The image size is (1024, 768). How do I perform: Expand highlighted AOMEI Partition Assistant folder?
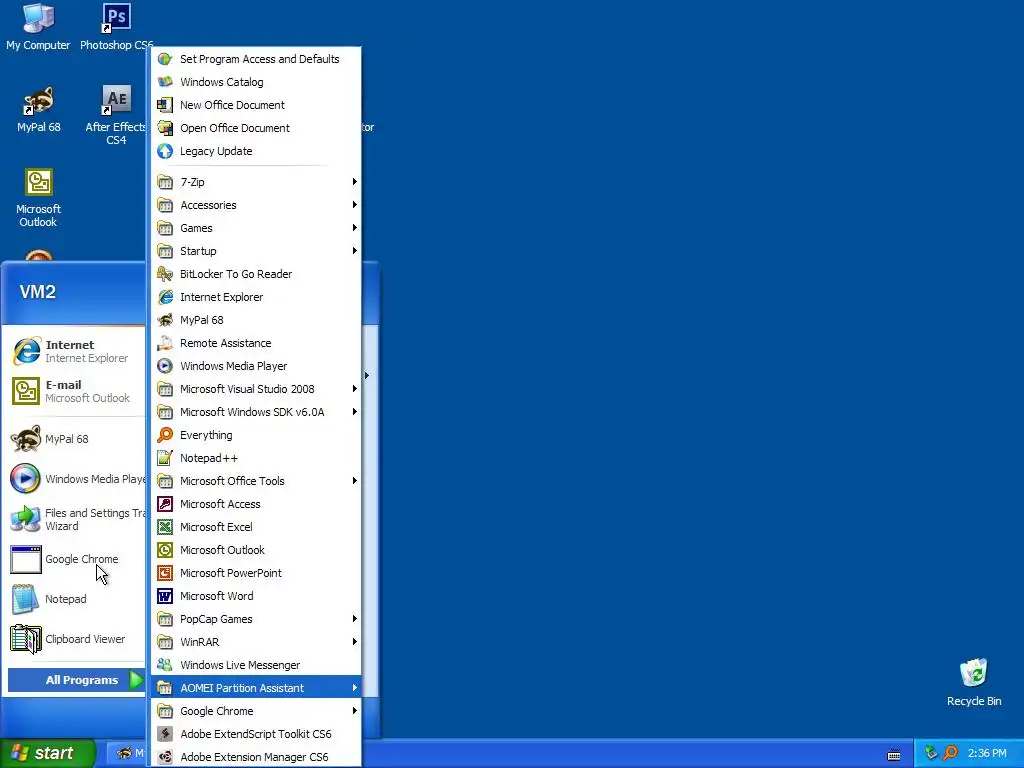tap(256, 688)
